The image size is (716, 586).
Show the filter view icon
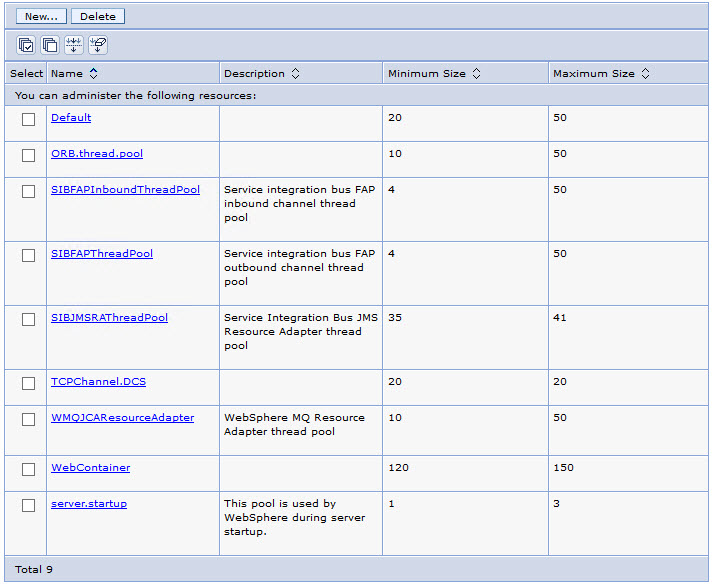(74, 45)
